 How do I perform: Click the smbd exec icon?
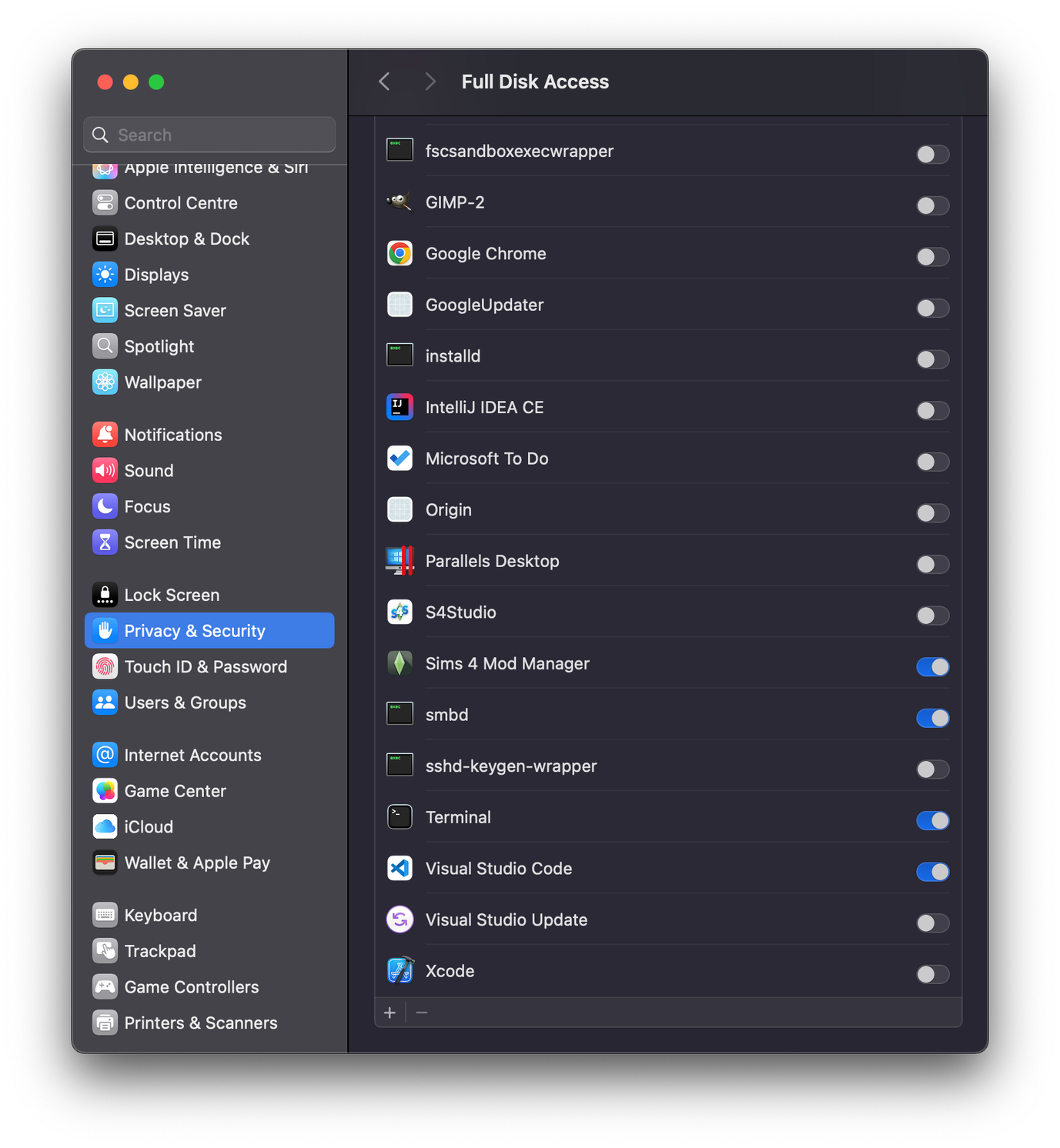pos(400,715)
